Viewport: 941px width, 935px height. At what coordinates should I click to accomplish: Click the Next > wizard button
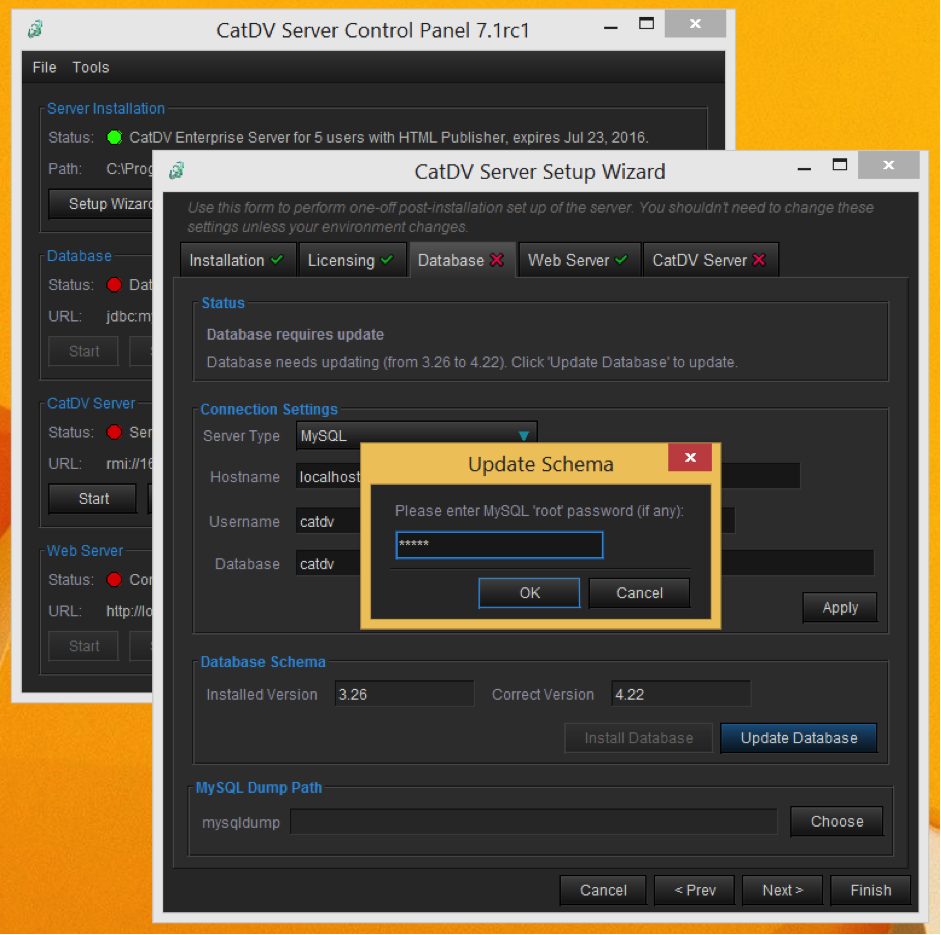[782, 890]
